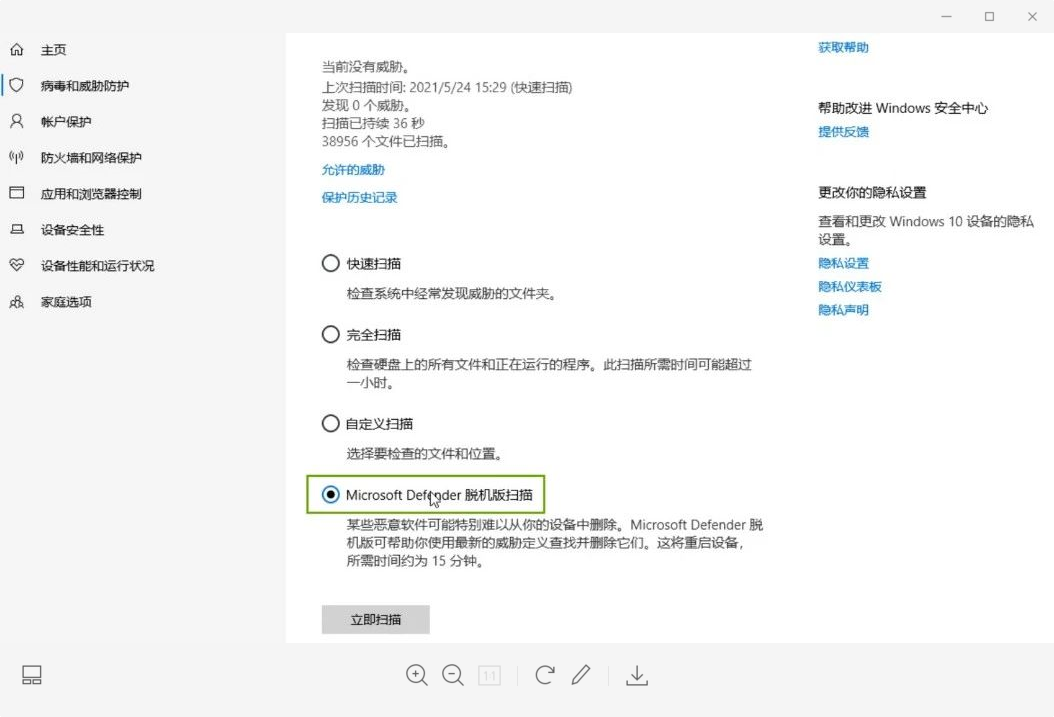Viewport: 1054px width, 717px height.
Task: Open the 隐私设置 link
Action: coord(843,263)
